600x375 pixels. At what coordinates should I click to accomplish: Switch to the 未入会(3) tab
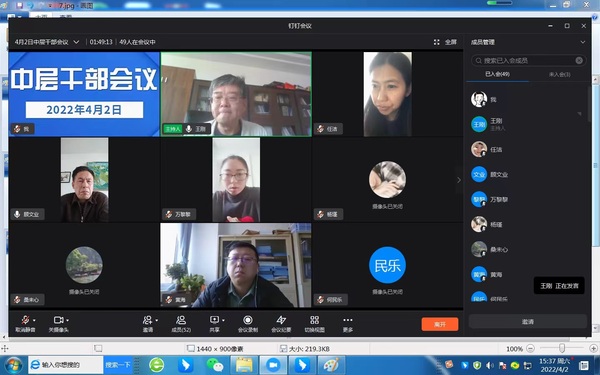coord(559,74)
